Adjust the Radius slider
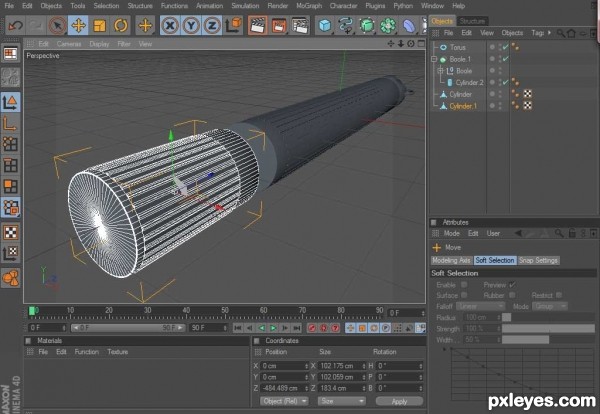Screen dimensions: 600x414 [548, 317]
